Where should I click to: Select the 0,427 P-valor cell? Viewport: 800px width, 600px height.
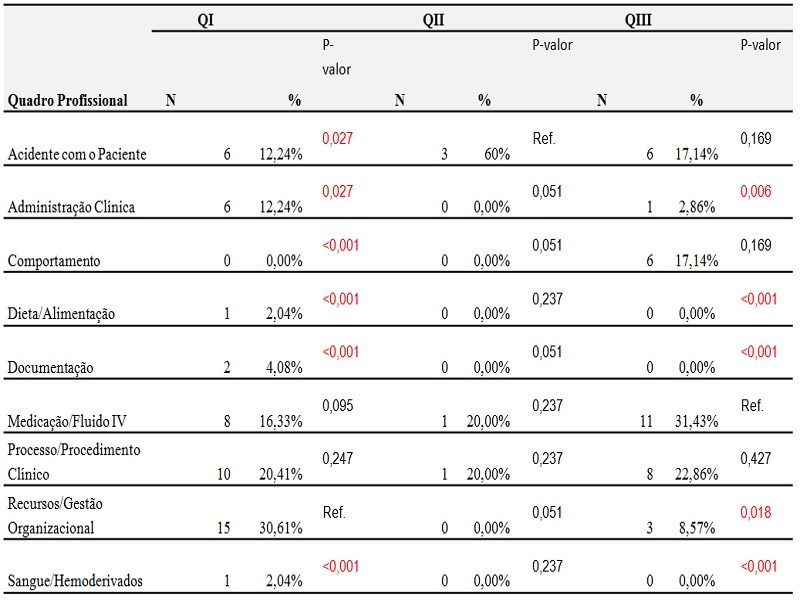tap(756, 459)
